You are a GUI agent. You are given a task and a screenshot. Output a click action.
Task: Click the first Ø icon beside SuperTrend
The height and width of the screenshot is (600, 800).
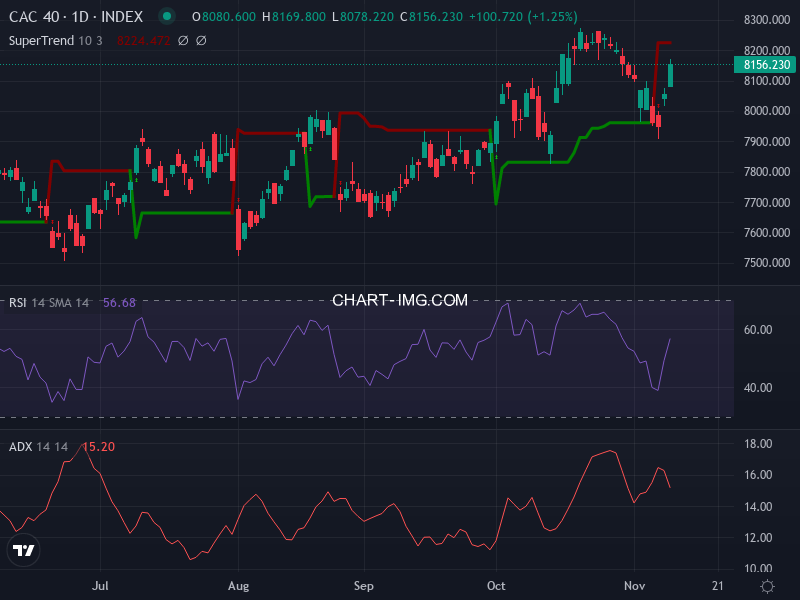click(183, 38)
